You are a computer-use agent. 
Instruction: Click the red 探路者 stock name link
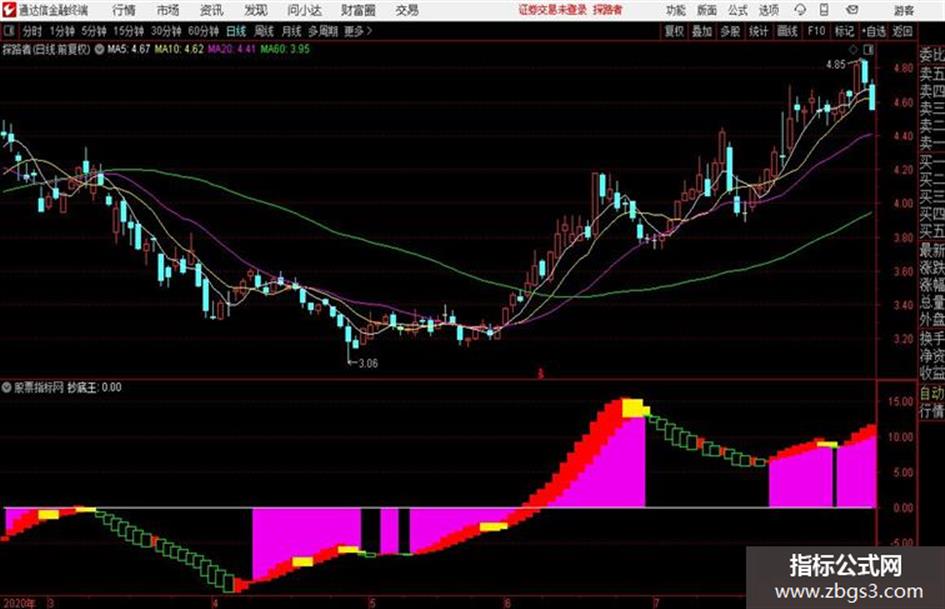click(608, 10)
